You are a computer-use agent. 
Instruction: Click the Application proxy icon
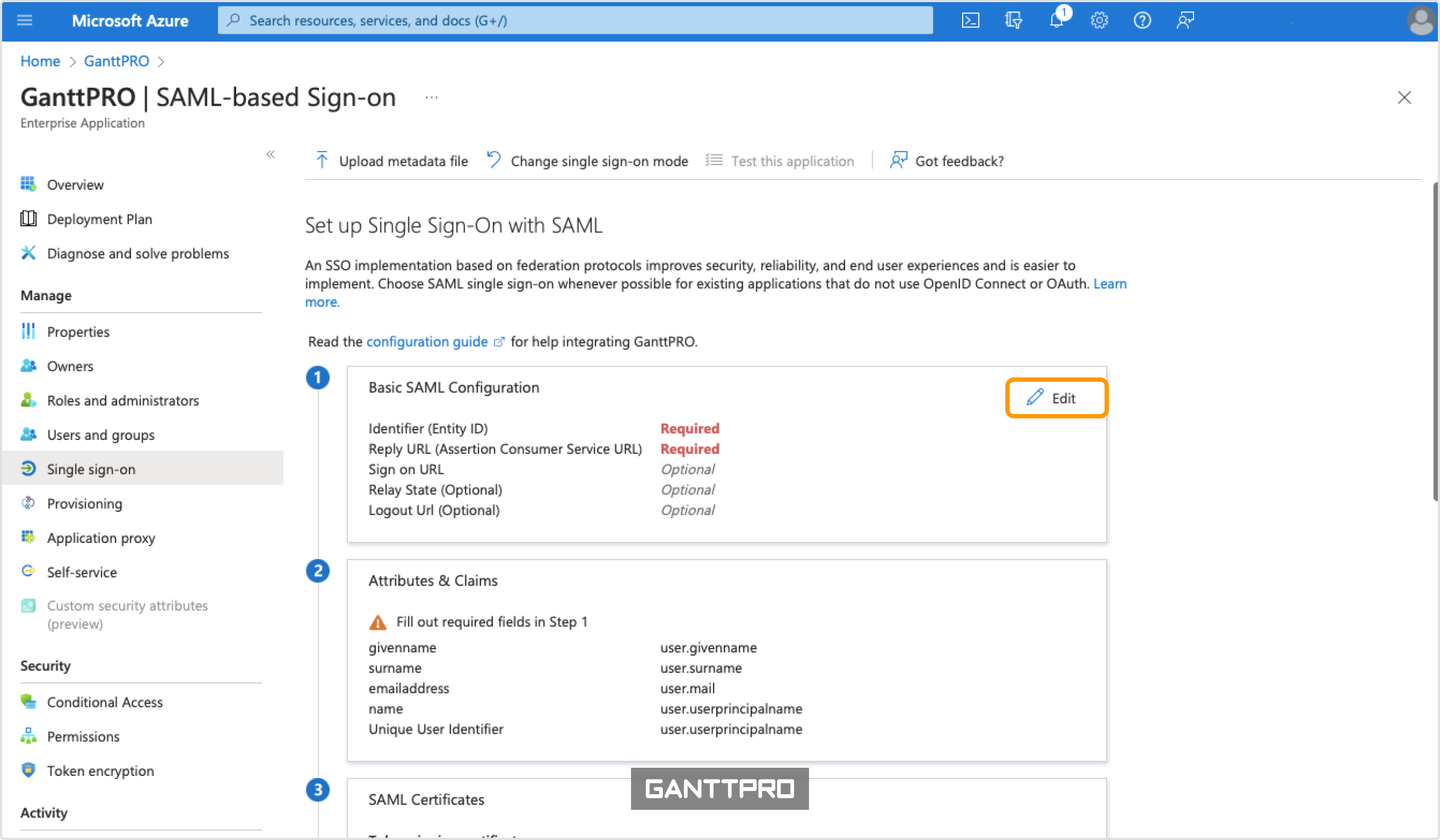[28, 537]
